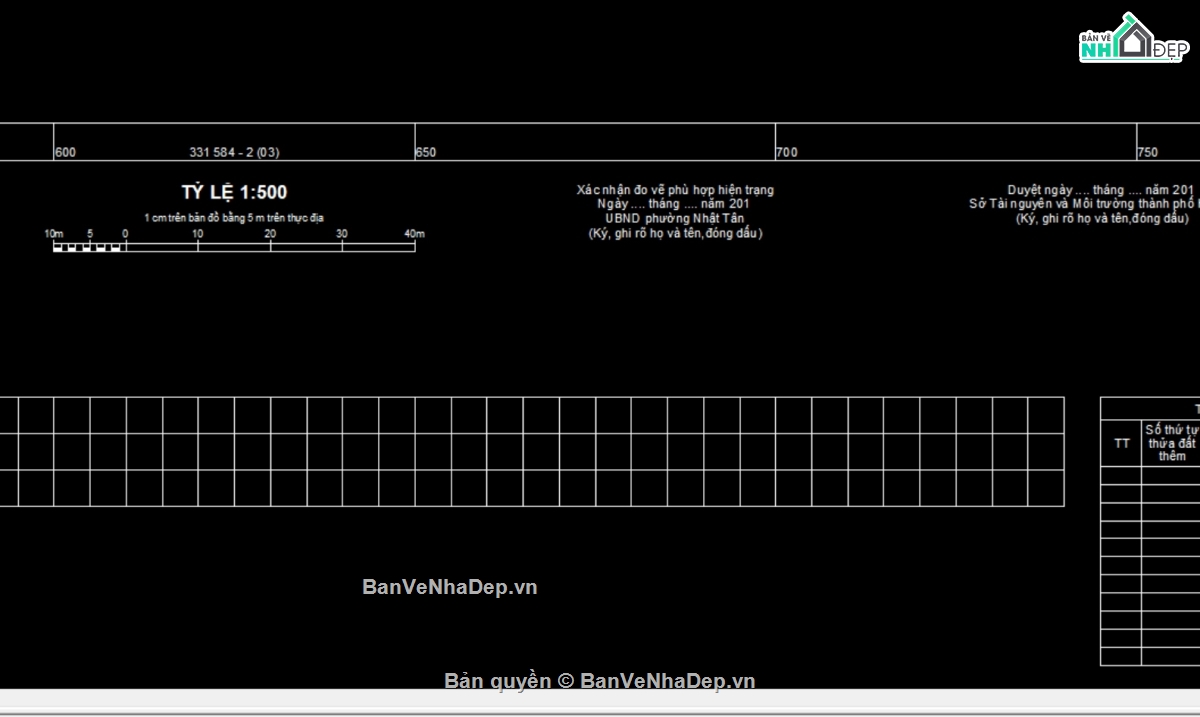Image resolution: width=1200 pixels, height=717 pixels.
Task: Click the Bản quyền © BanVeNhaDep.vn copyright text
Action: [x=600, y=681]
